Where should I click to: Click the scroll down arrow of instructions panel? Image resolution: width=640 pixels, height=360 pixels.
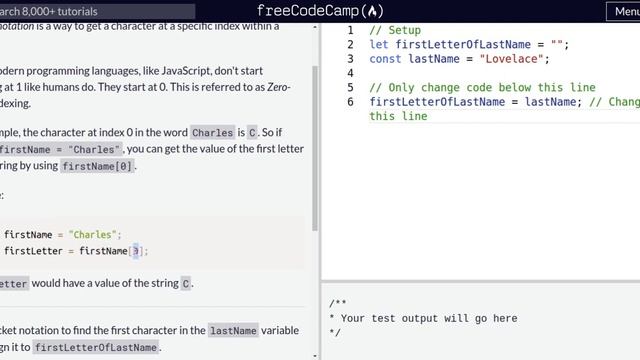tap(315, 356)
